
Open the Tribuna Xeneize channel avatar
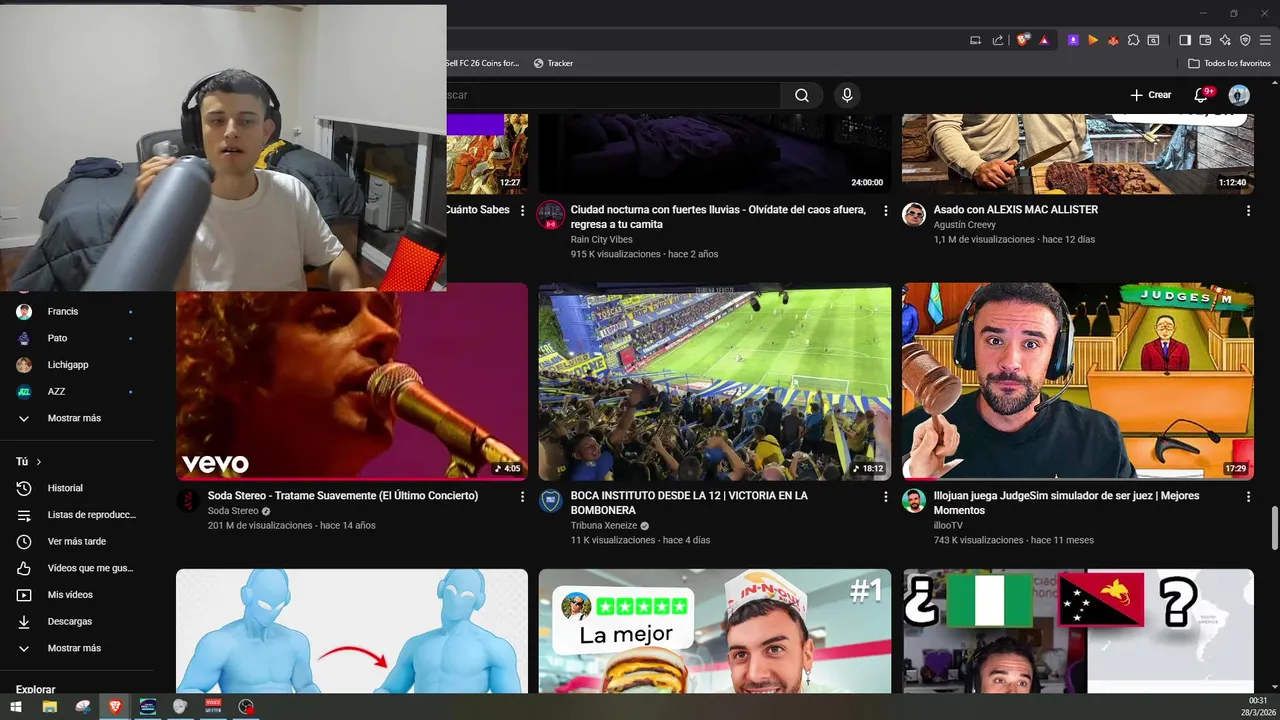[551, 501]
